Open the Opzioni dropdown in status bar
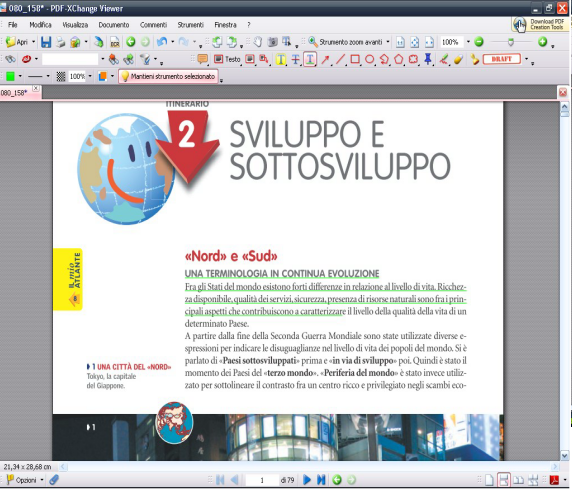The image size is (572, 489). (x=42, y=480)
